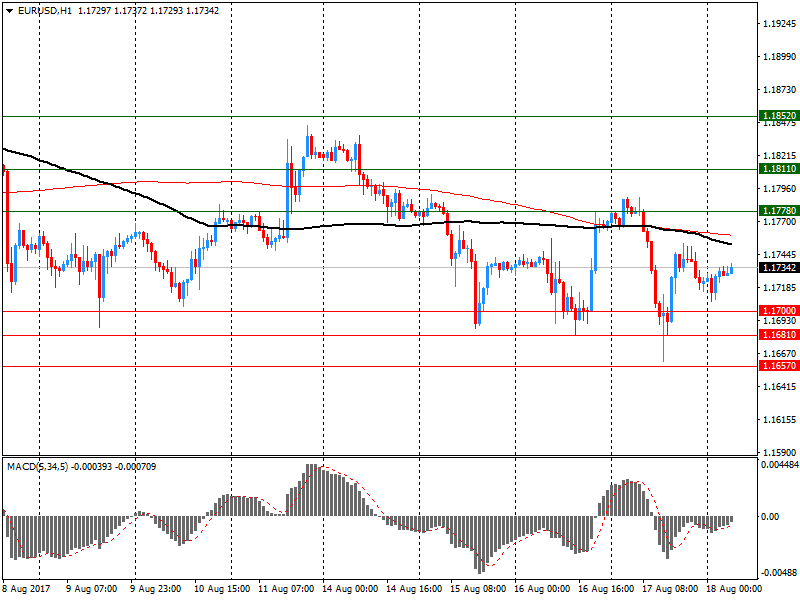Click the red 1.17000 support level label
The image size is (800, 600).
click(x=779, y=311)
